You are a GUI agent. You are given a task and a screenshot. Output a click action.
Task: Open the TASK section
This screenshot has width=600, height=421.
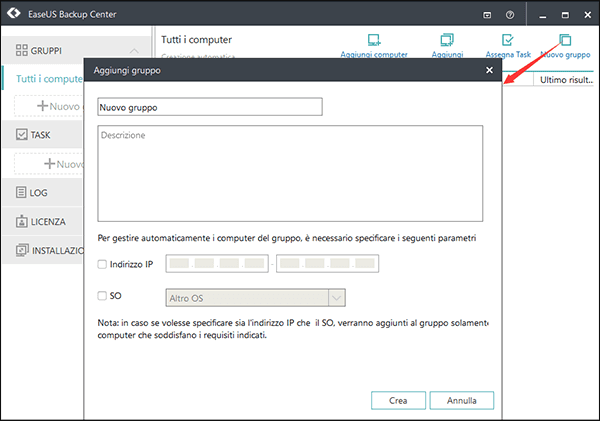tap(42, 134)
